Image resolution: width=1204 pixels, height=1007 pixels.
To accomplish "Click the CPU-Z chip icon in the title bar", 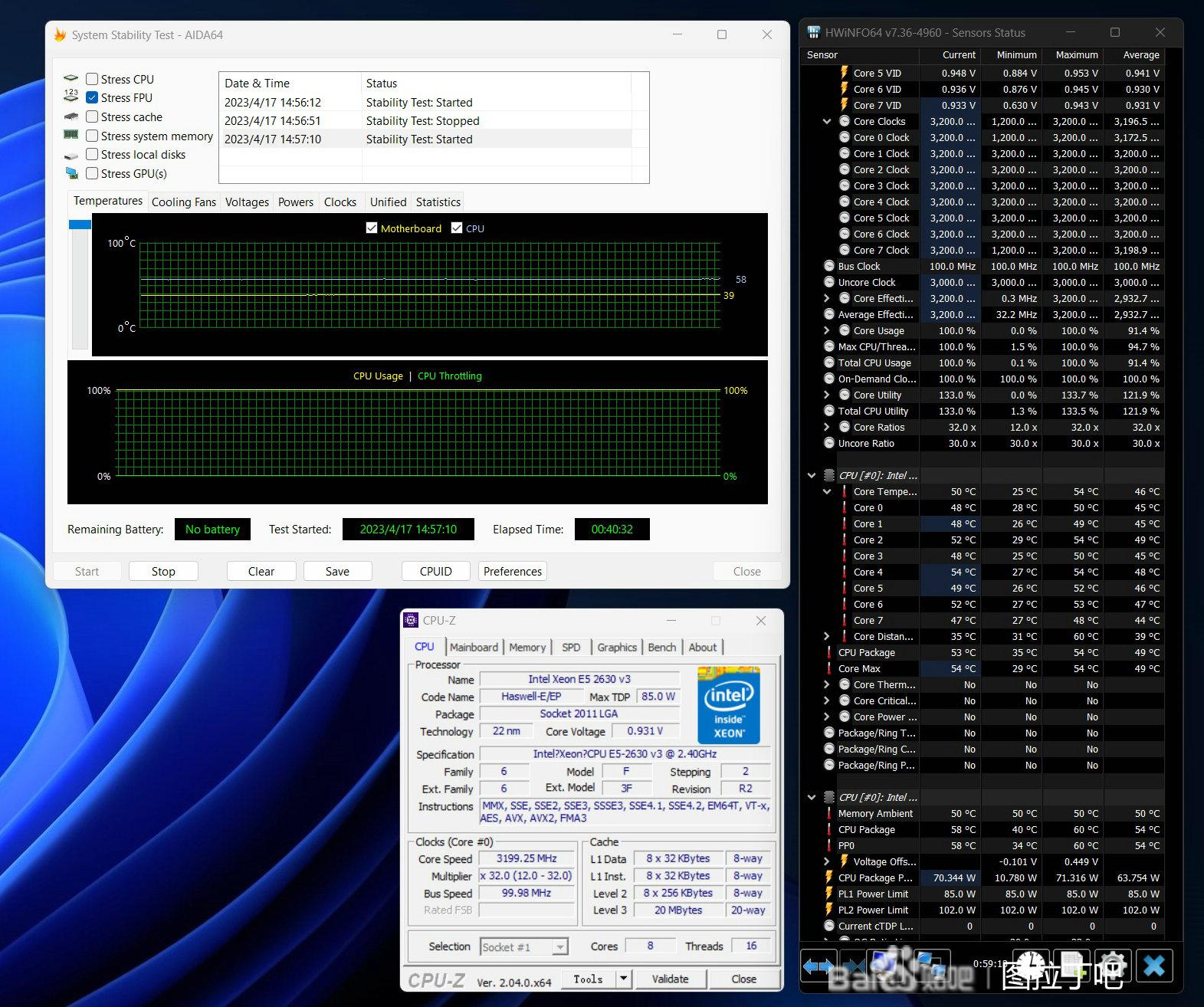I will click(x=412, y=620).
